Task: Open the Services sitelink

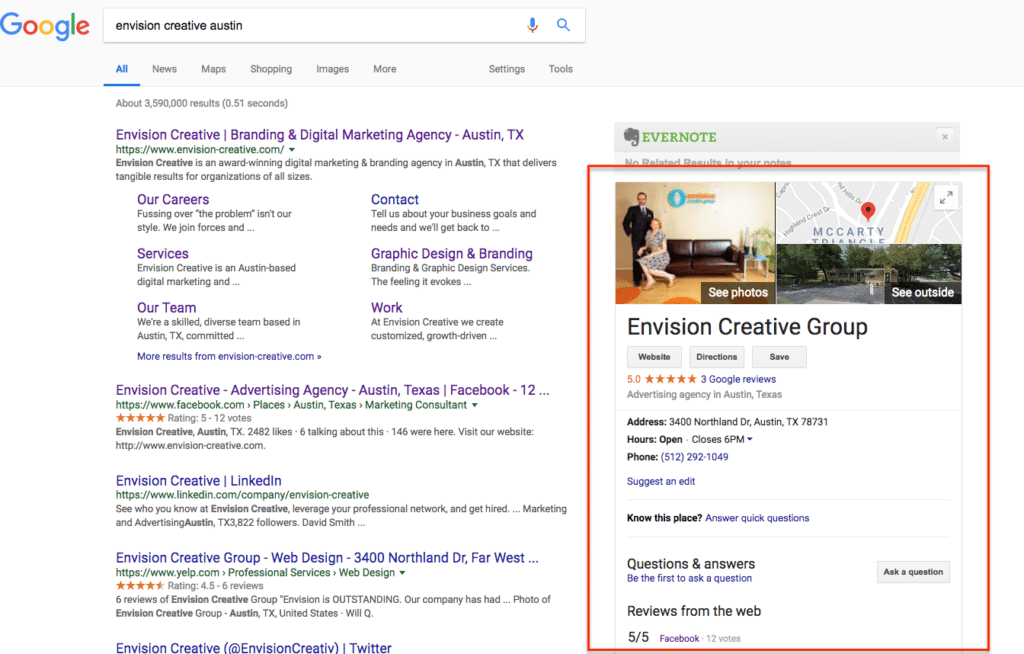Action: pyautogui.click(x=163, y=253)
